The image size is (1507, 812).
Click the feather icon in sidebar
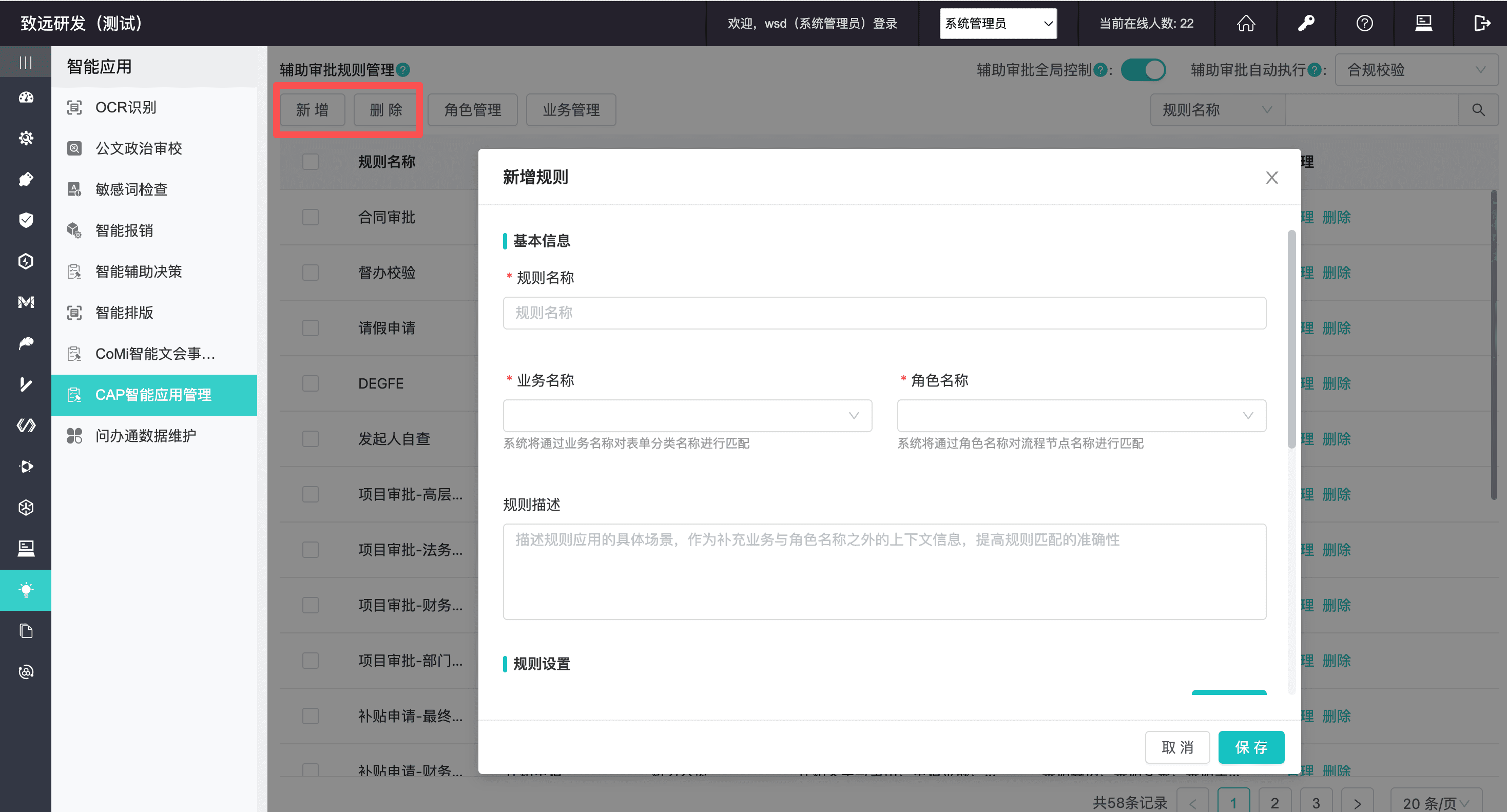coord(26,343)
